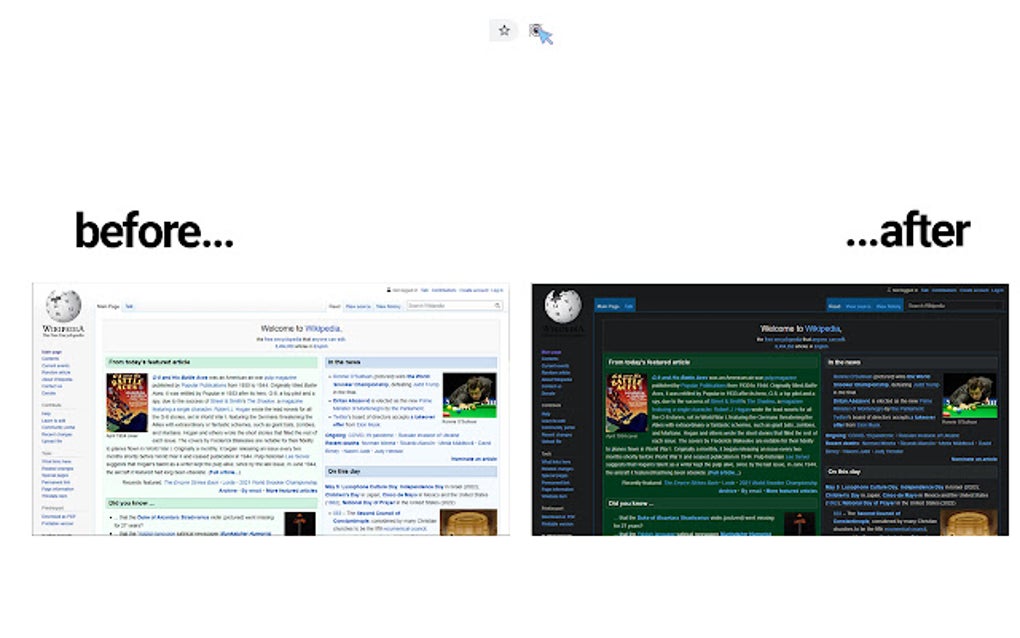This screenshot has width=1020, height=638.
Task: Select the Main Page tab
Action: 107,306
